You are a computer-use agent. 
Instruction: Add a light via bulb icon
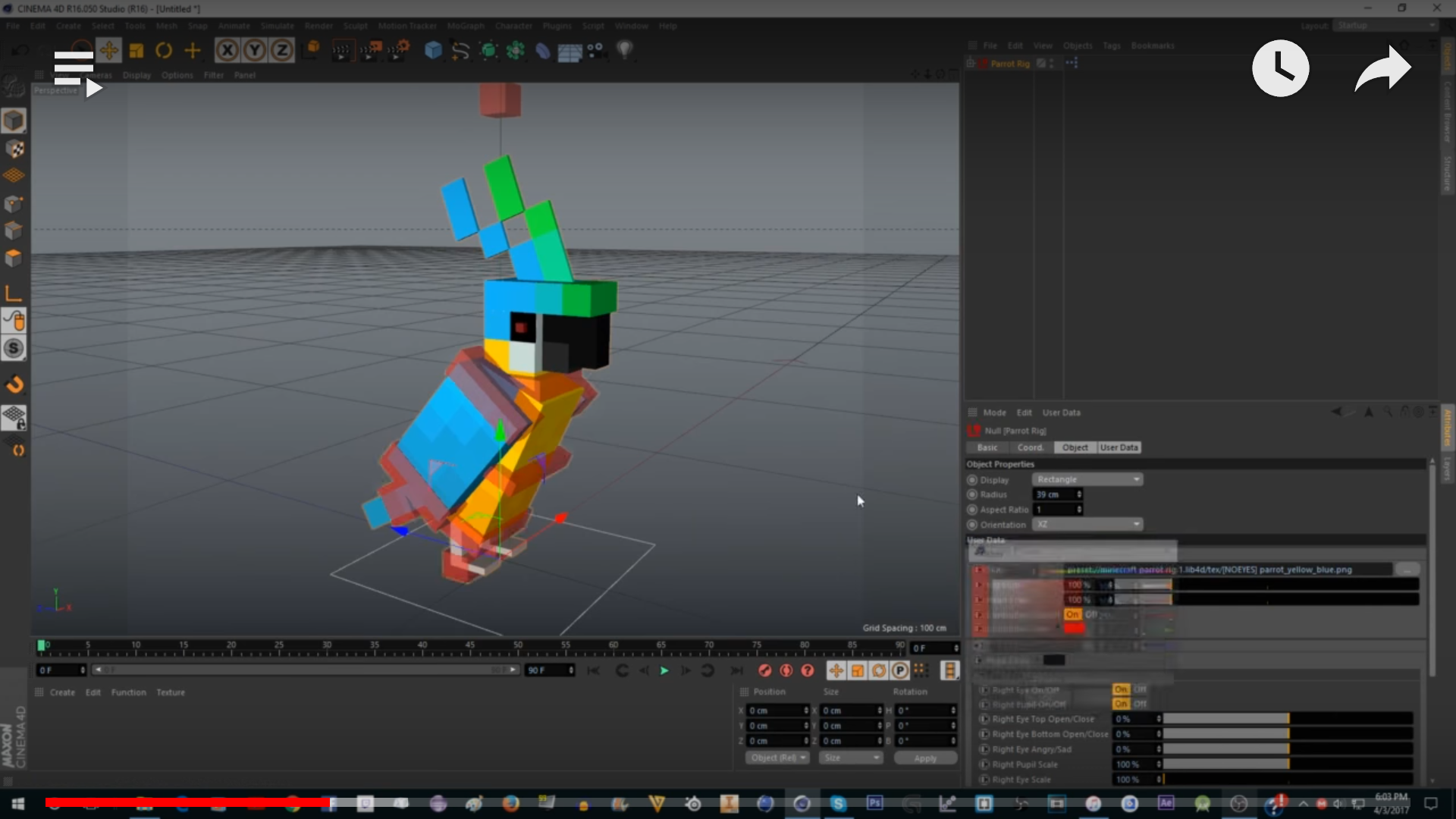(624, 51)
